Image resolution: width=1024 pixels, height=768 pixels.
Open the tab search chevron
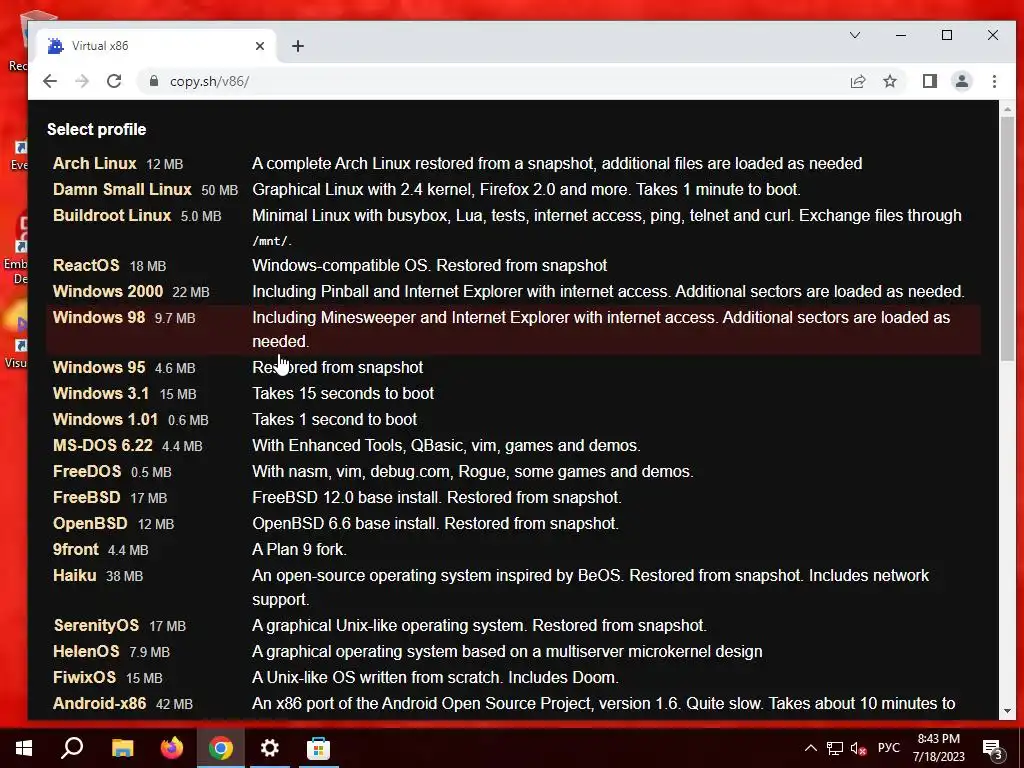click(855, 35)
